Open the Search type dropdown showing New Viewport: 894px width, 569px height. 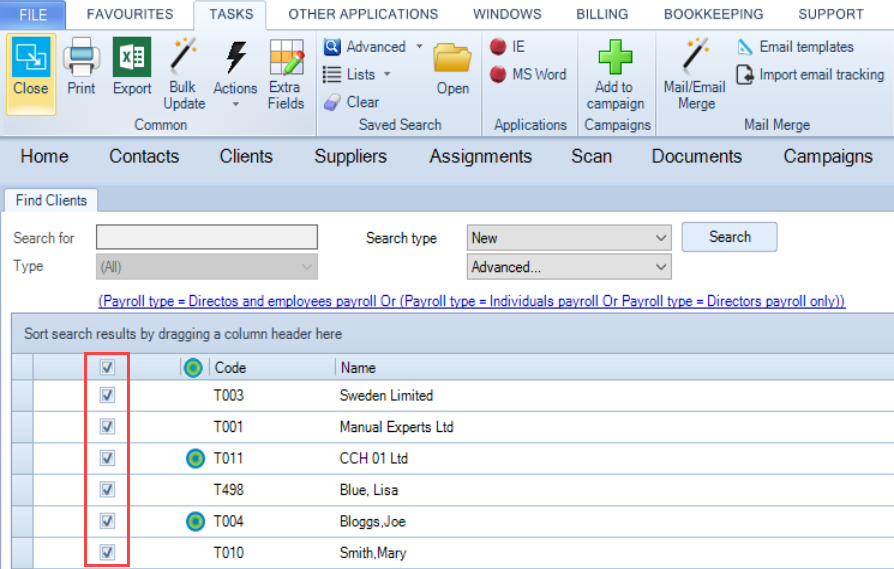point(569,238)
